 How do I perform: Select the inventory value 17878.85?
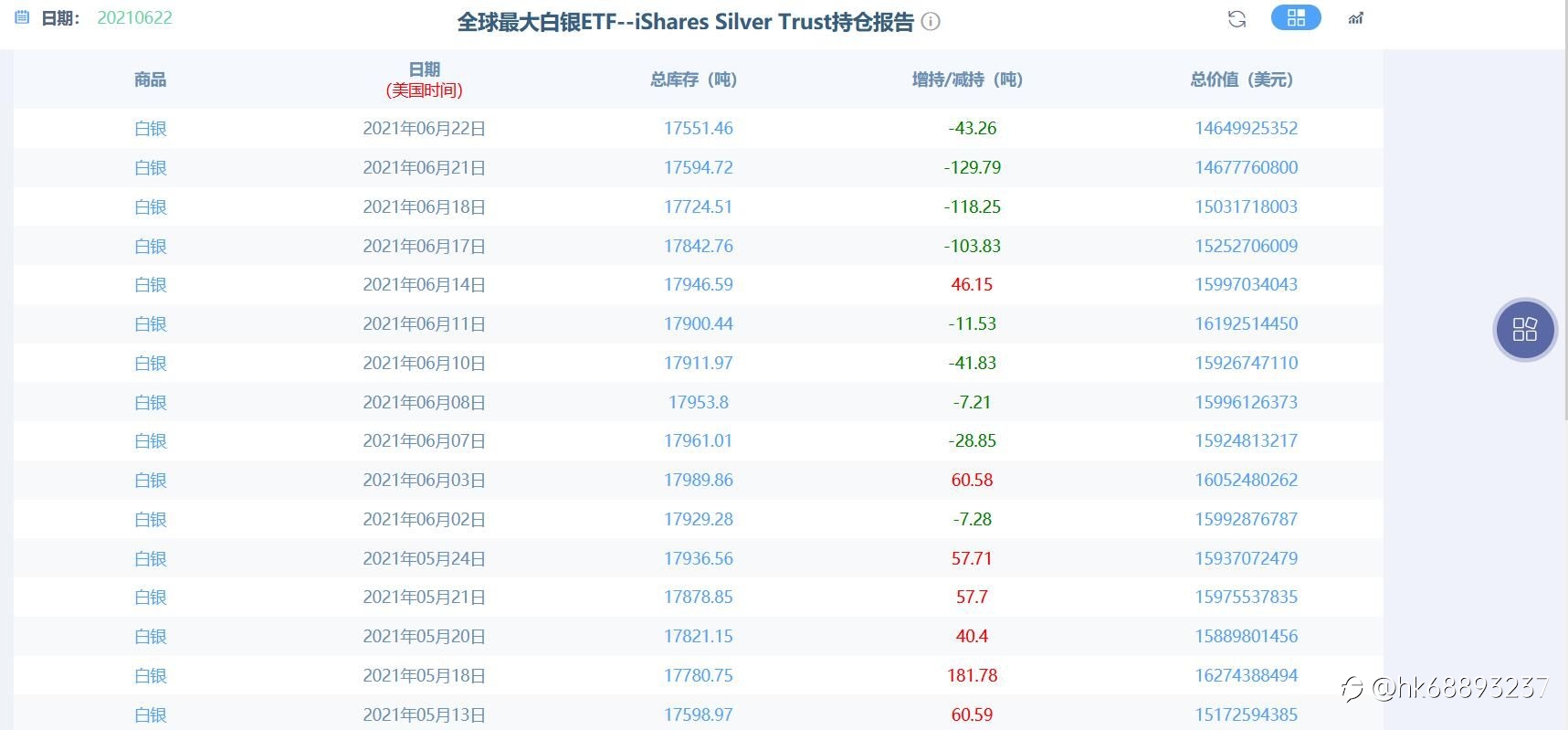pyautogui.click(x=699, y=597)
